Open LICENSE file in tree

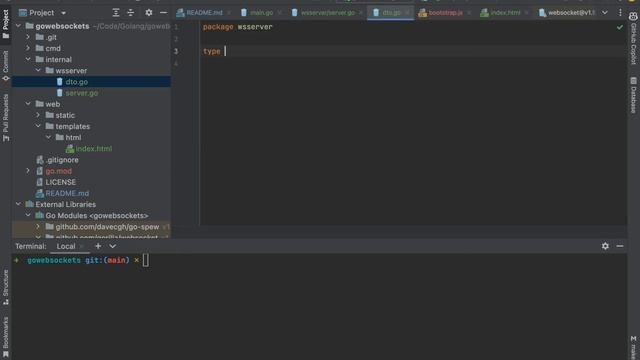tap(60, 182)
